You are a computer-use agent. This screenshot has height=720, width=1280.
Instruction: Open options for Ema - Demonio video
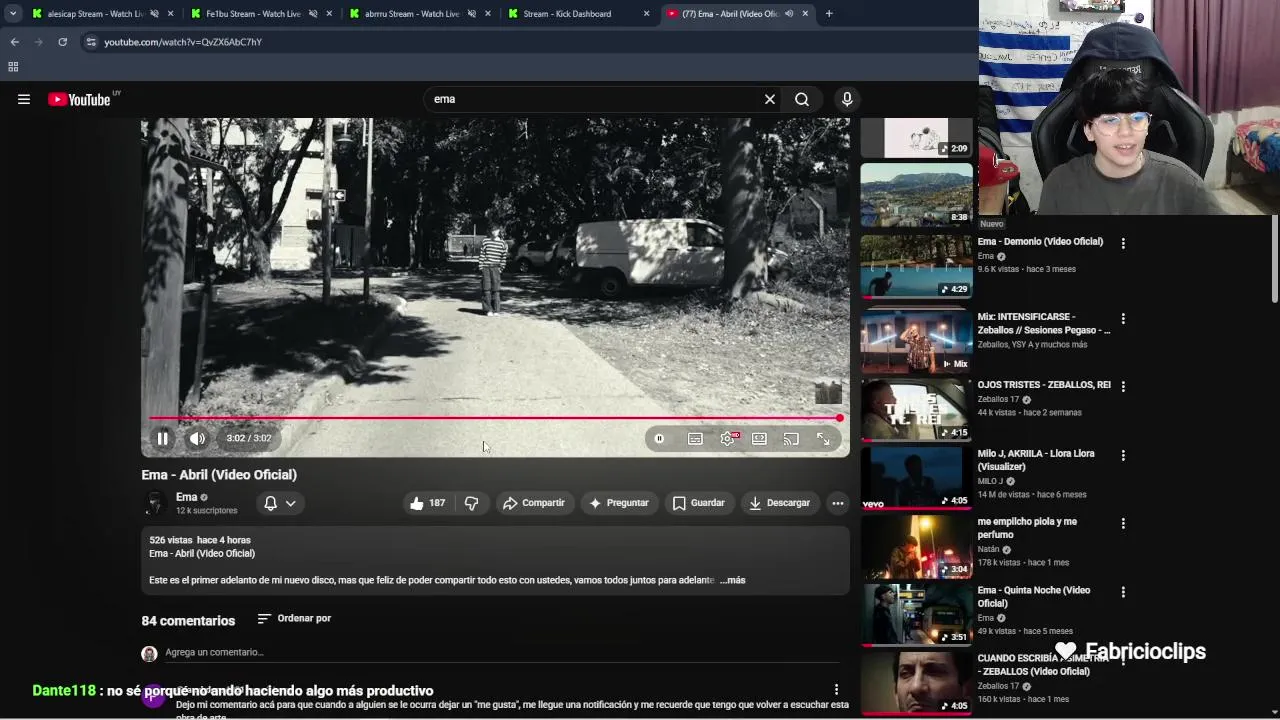(x=1123, y=243)
